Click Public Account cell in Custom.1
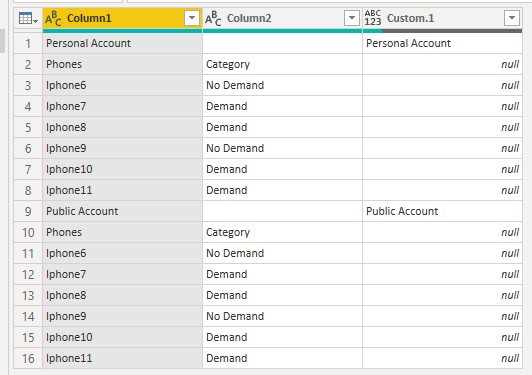 tap(442, 211)
